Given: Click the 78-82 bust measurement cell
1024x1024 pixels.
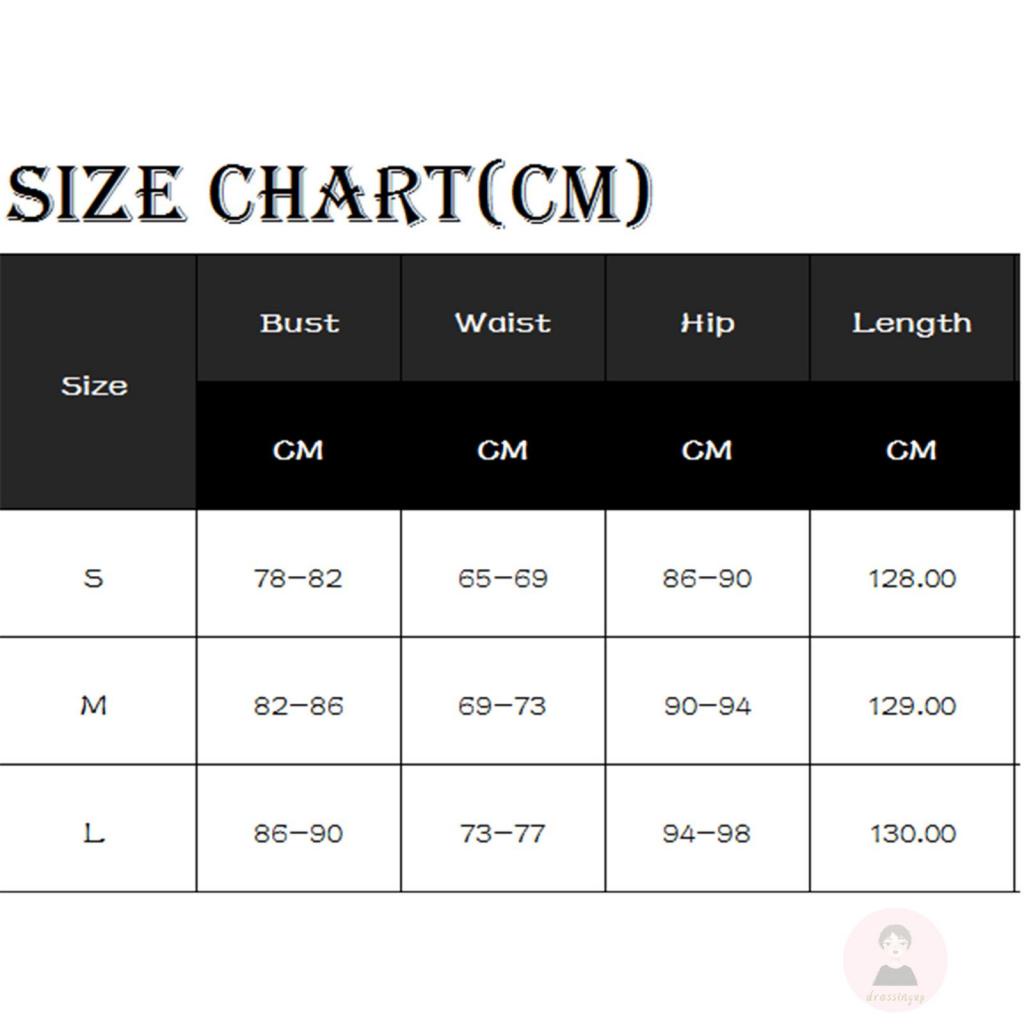Looking at the screenshot, I should [298, 578].
